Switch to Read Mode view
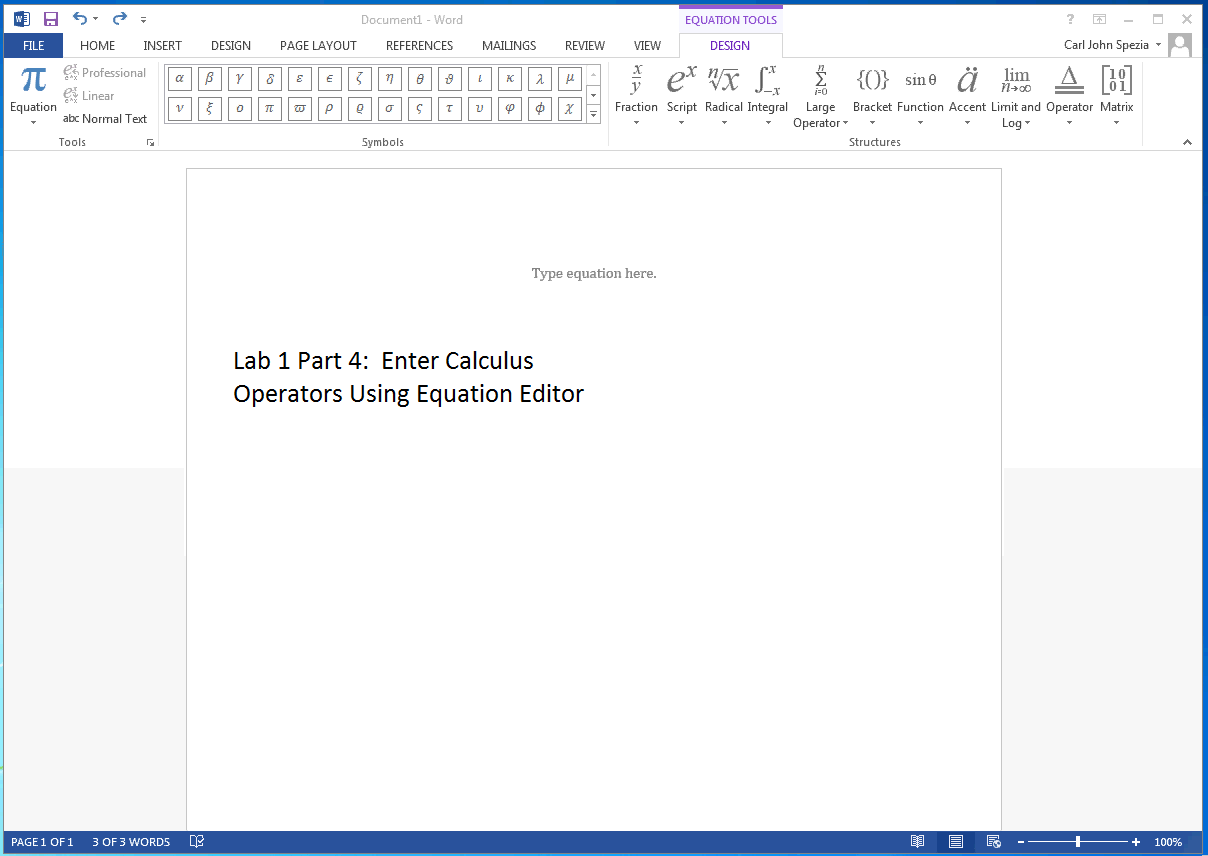The image size is (1208, 856). pos(917,842)
